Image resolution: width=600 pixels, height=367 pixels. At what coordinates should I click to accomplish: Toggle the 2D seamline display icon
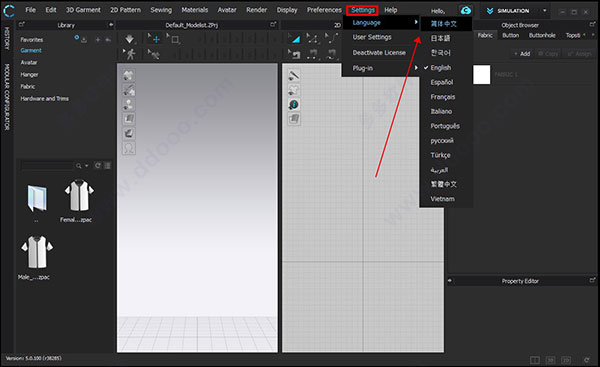pyautogui.click(x=294, y=75)
